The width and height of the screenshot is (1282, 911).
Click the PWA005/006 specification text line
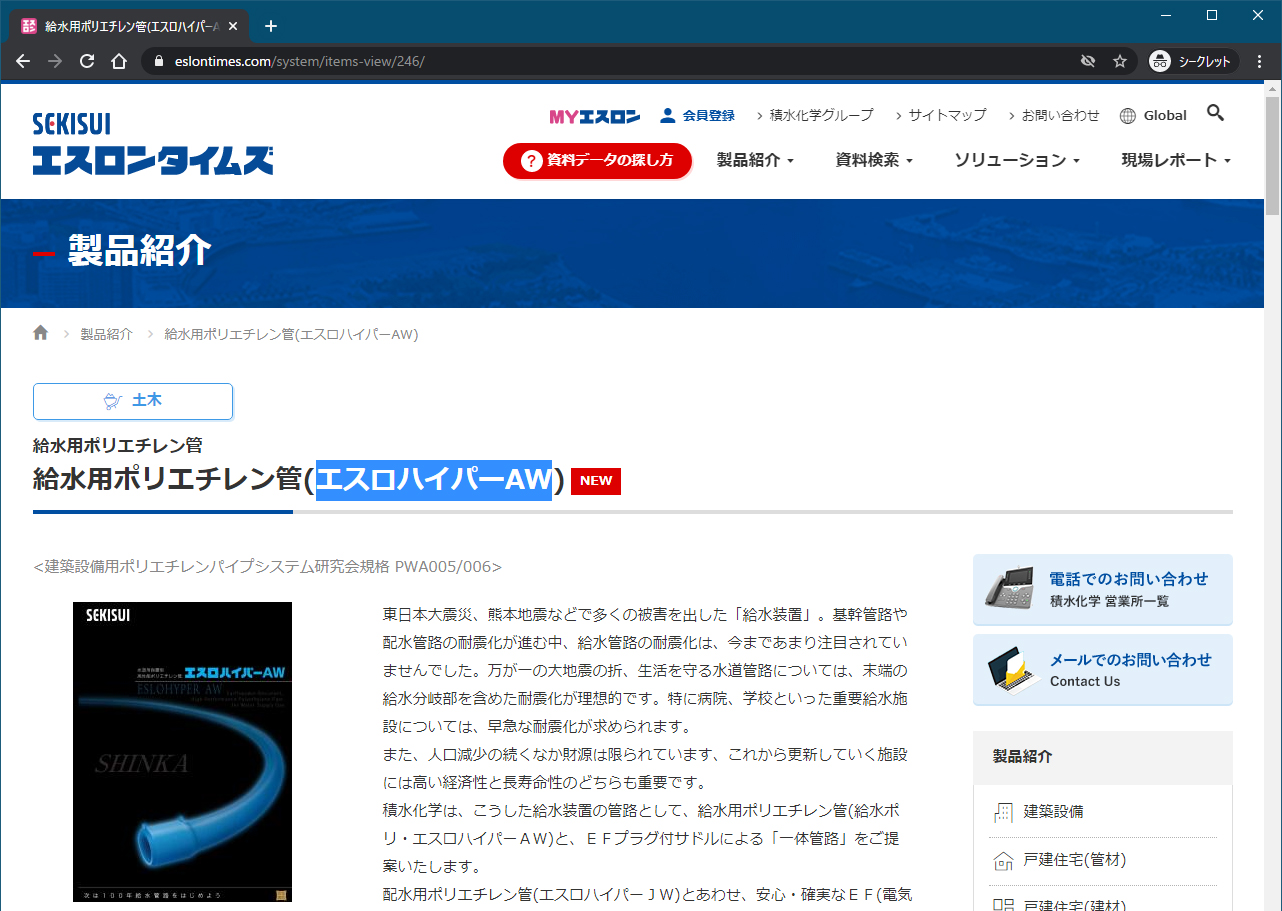pyautogui.click(x=267, y=567)
